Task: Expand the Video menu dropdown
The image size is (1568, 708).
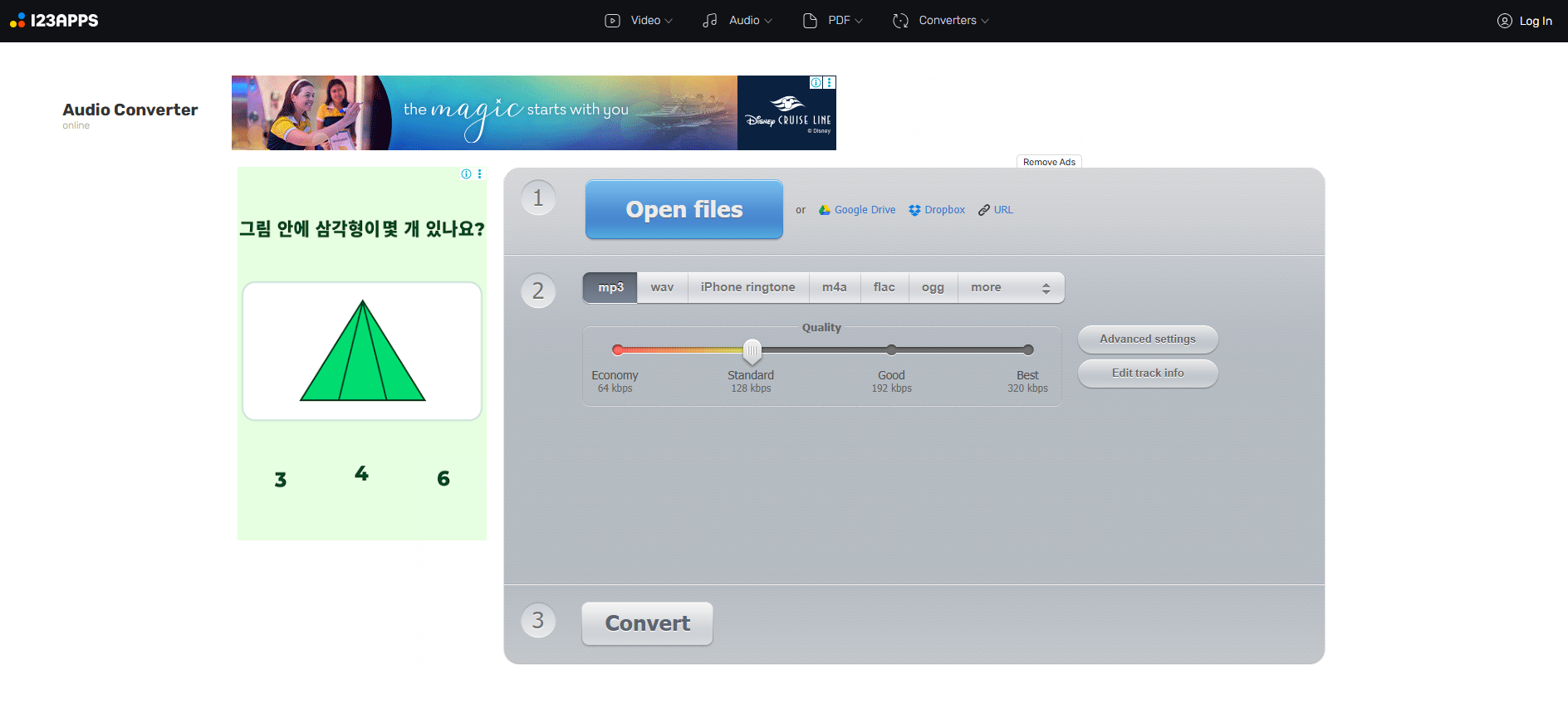Action: point(639,21)
